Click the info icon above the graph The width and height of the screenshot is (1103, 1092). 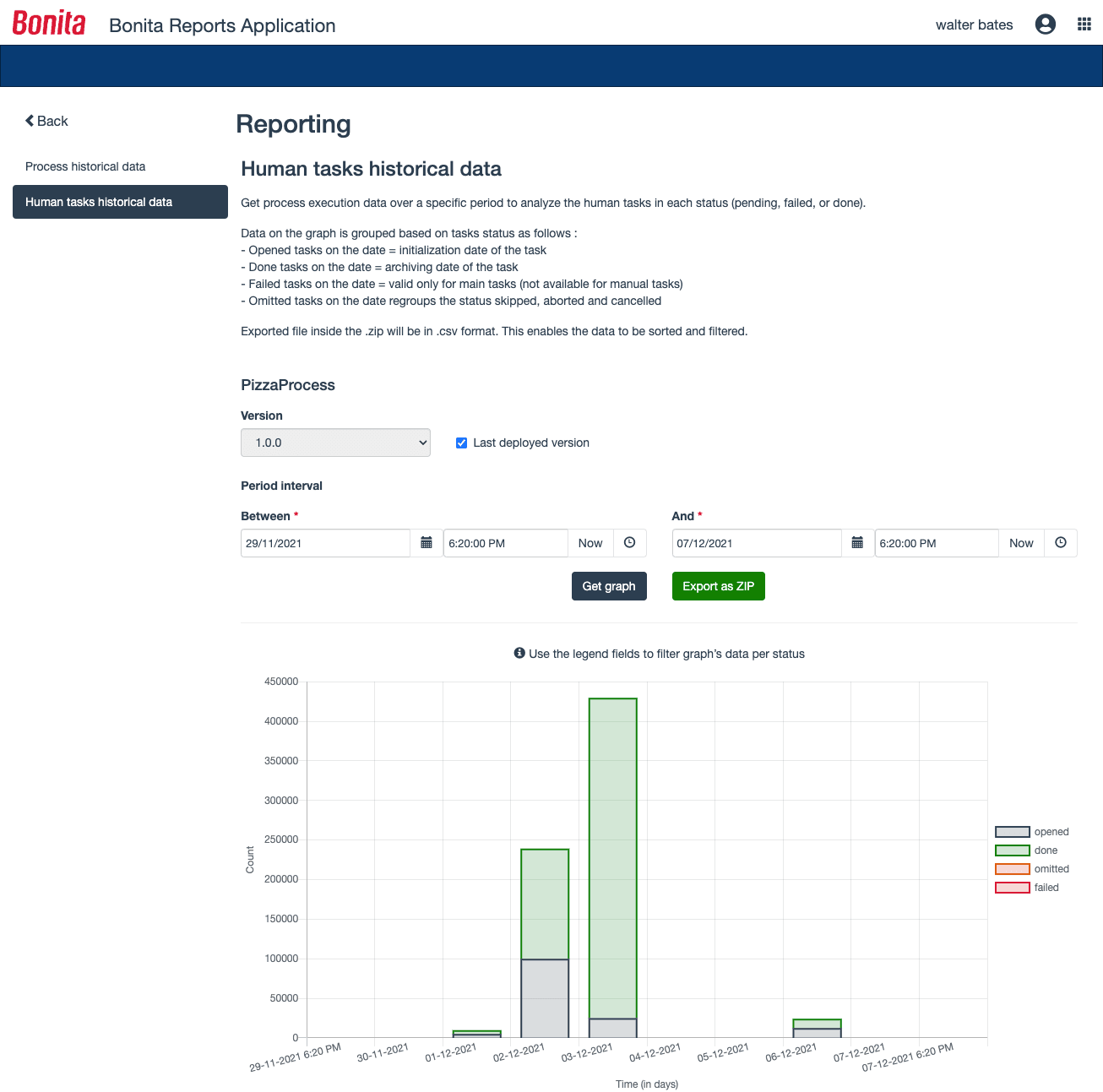tap(519, 653)
